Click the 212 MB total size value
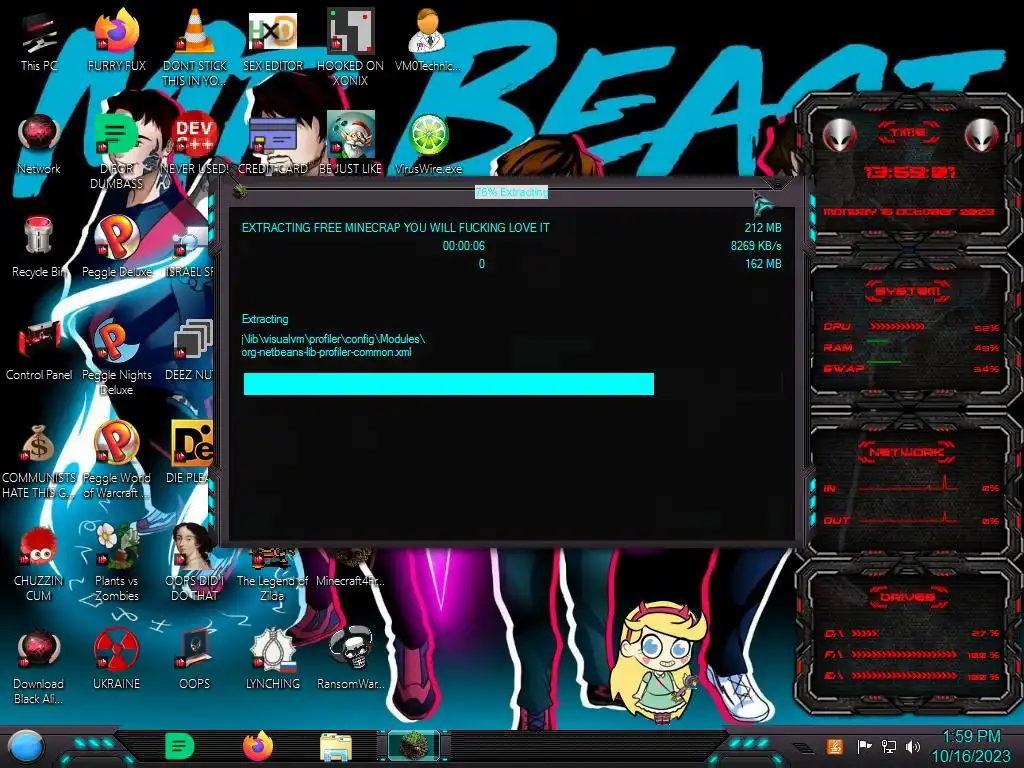Viewport: 1024px width, 768px height. tap(763, 228)
